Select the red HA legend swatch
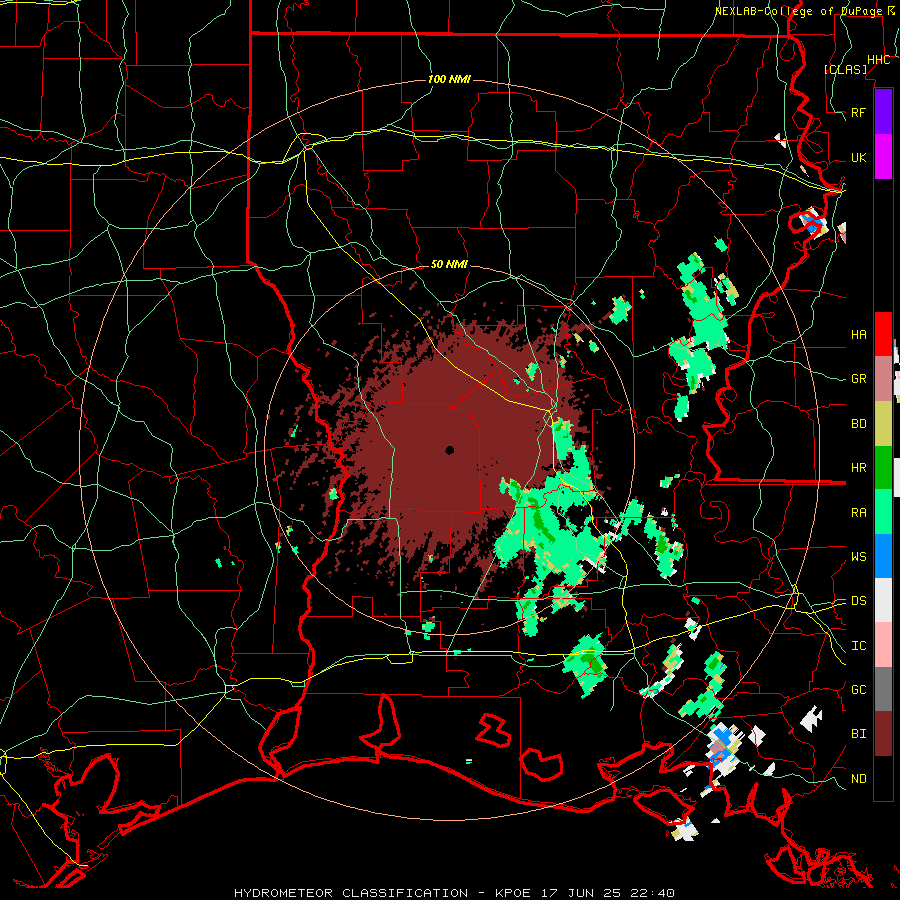900x900 pixels. [883, 334]
